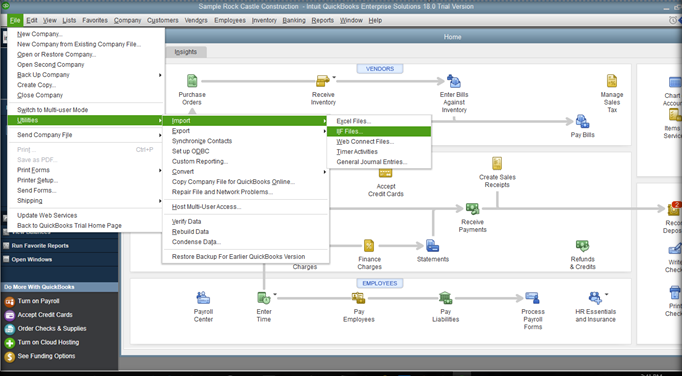682x376 pixels.
Task: Click See Funding Options link
Action: [46, 356]
